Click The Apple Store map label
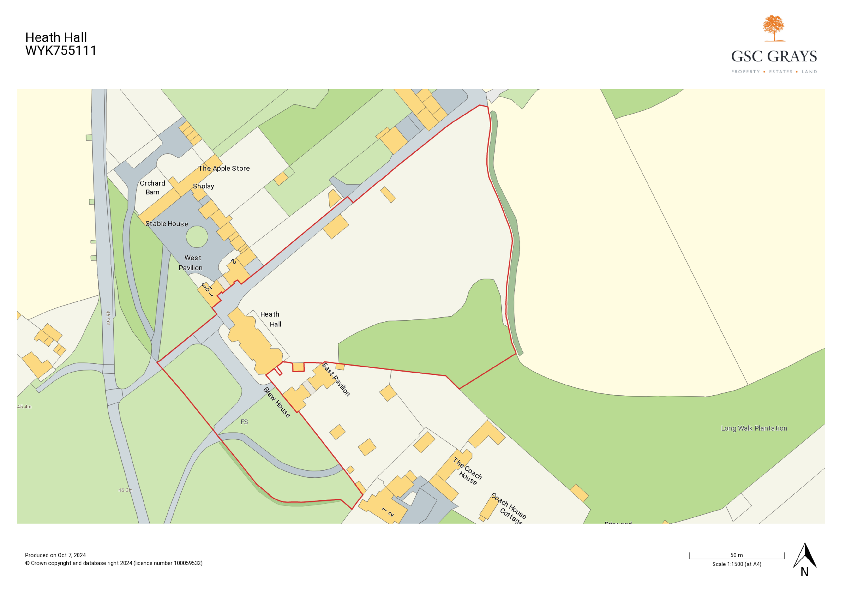842x595 pixels. (x=224, y=169)
